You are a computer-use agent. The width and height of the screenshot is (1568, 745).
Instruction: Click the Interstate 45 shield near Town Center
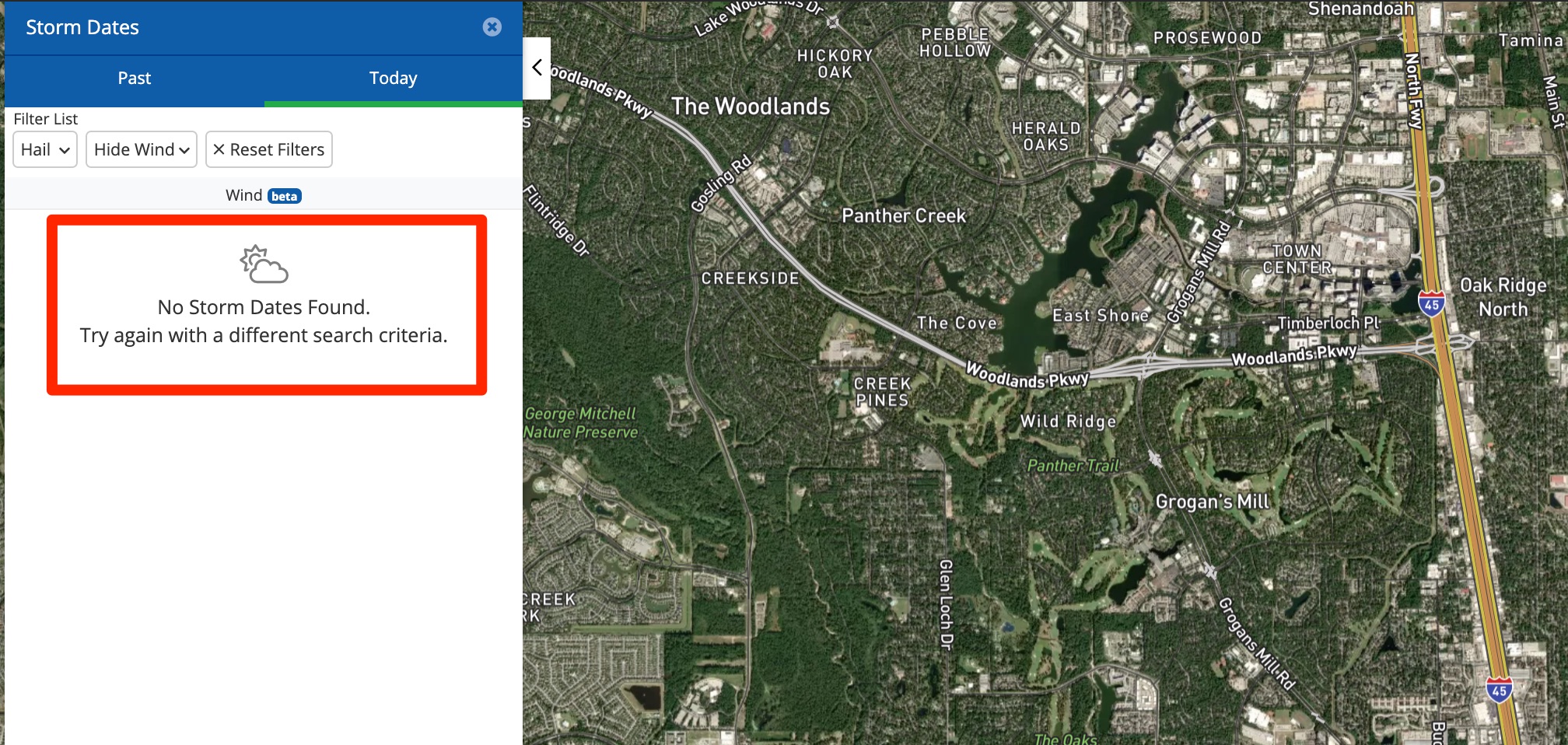click(x=1431, y=303)
